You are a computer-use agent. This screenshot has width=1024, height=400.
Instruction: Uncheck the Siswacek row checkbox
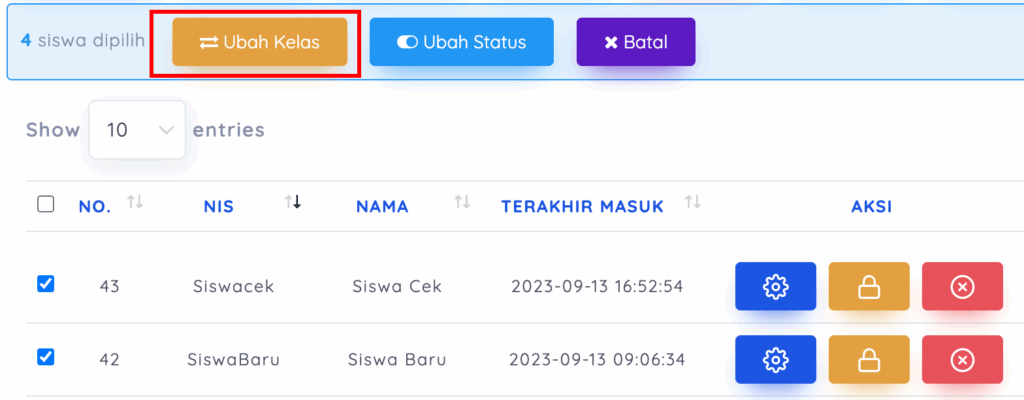[45, 284]
